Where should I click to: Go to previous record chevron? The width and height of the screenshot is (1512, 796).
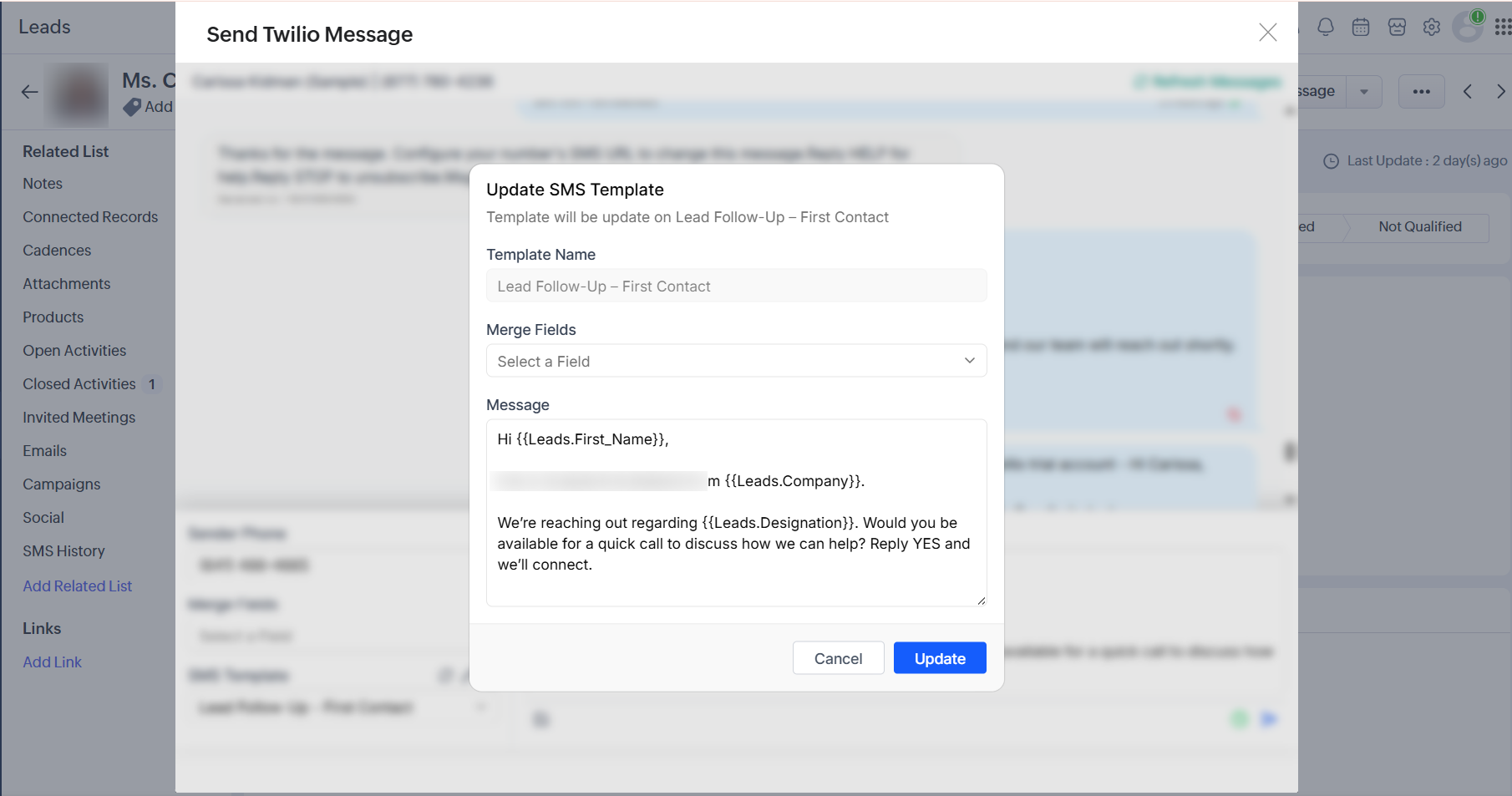(1468, 92)
